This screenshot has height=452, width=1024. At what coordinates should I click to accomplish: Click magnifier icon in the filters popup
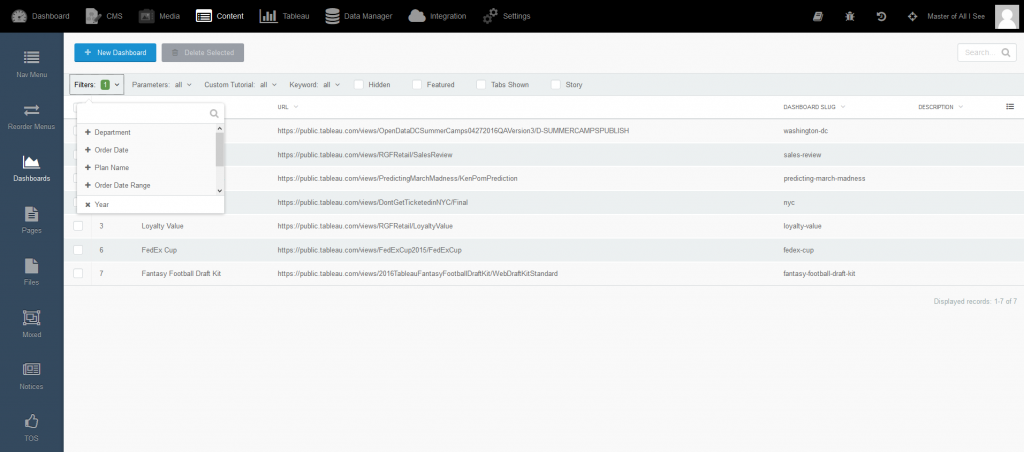pos(214,114)
